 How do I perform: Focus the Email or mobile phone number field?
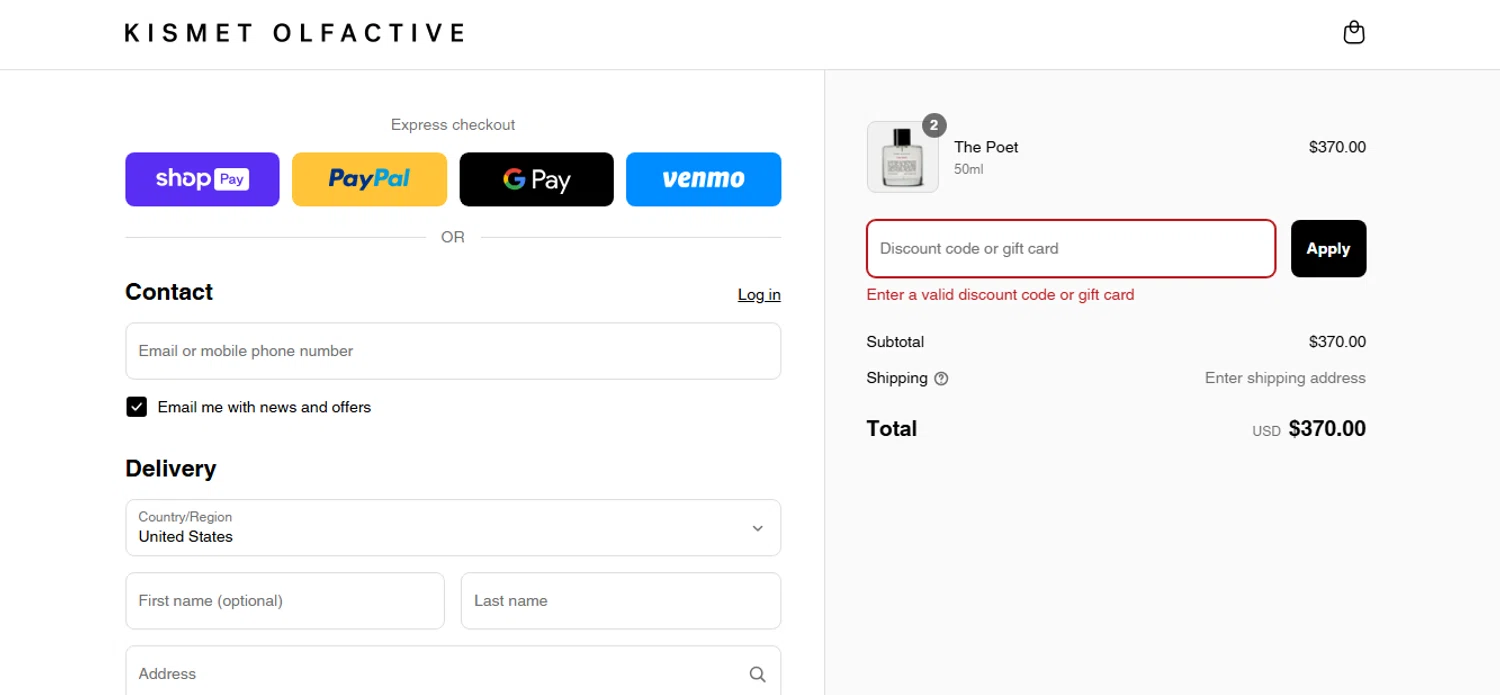453,351
